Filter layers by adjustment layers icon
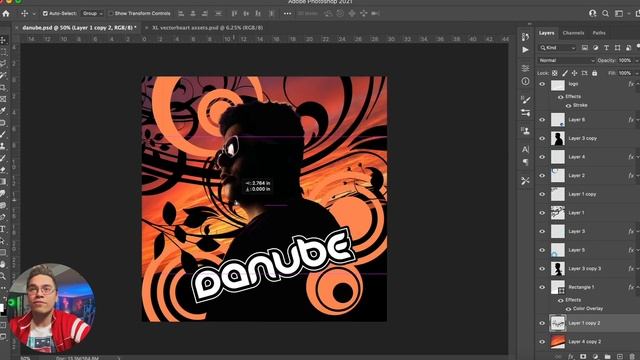 [596, 48]
